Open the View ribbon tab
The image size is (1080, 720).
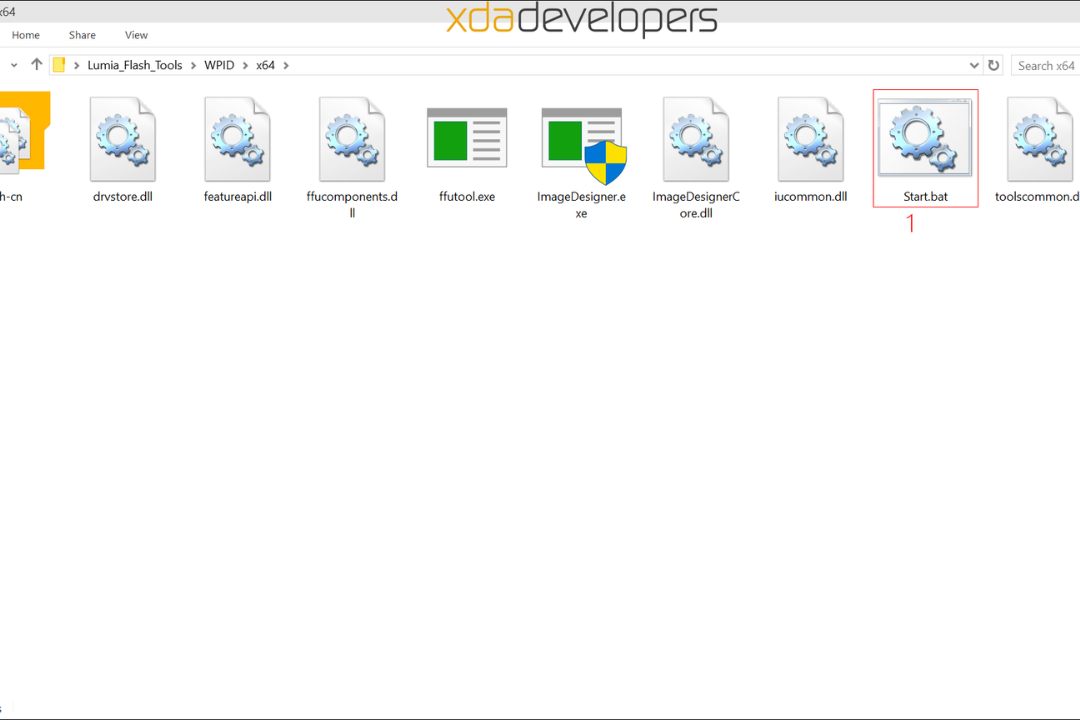(x=136, y=35)
